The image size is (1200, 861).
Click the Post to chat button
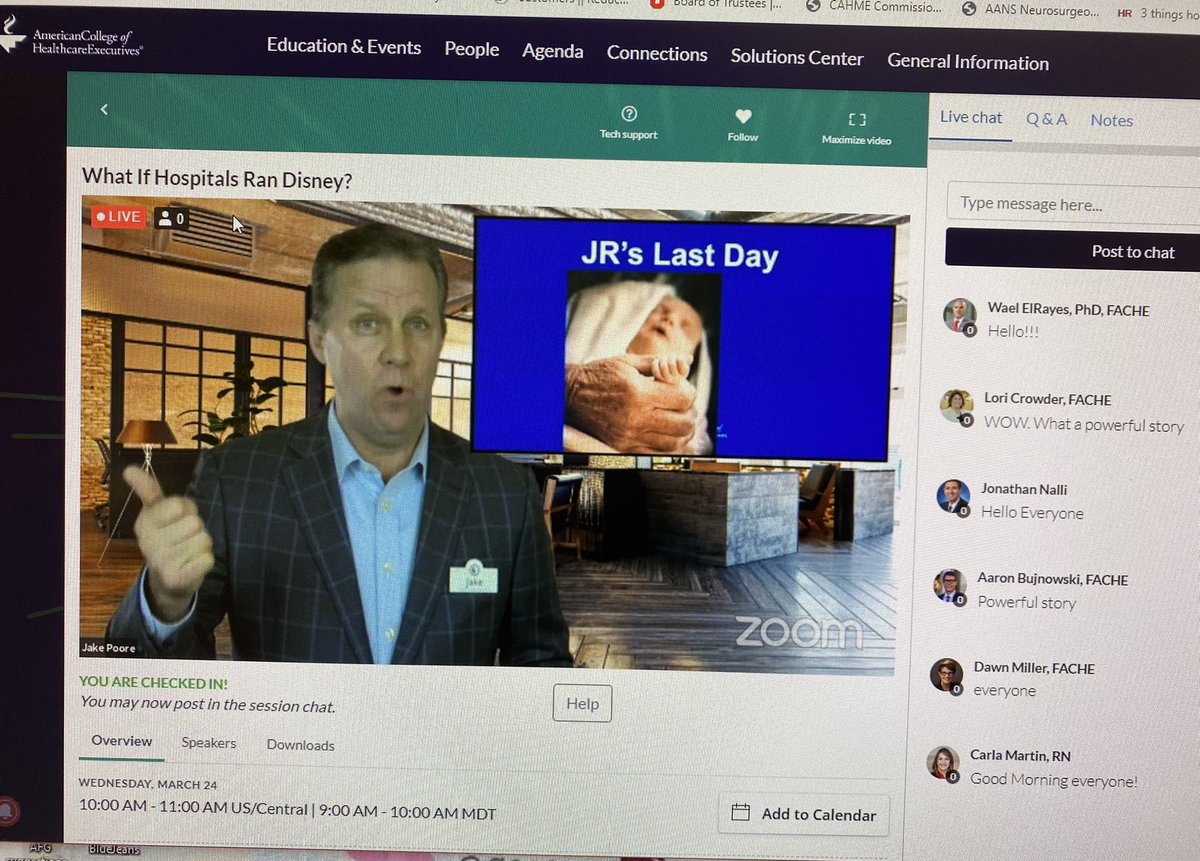pos(1073,250)
